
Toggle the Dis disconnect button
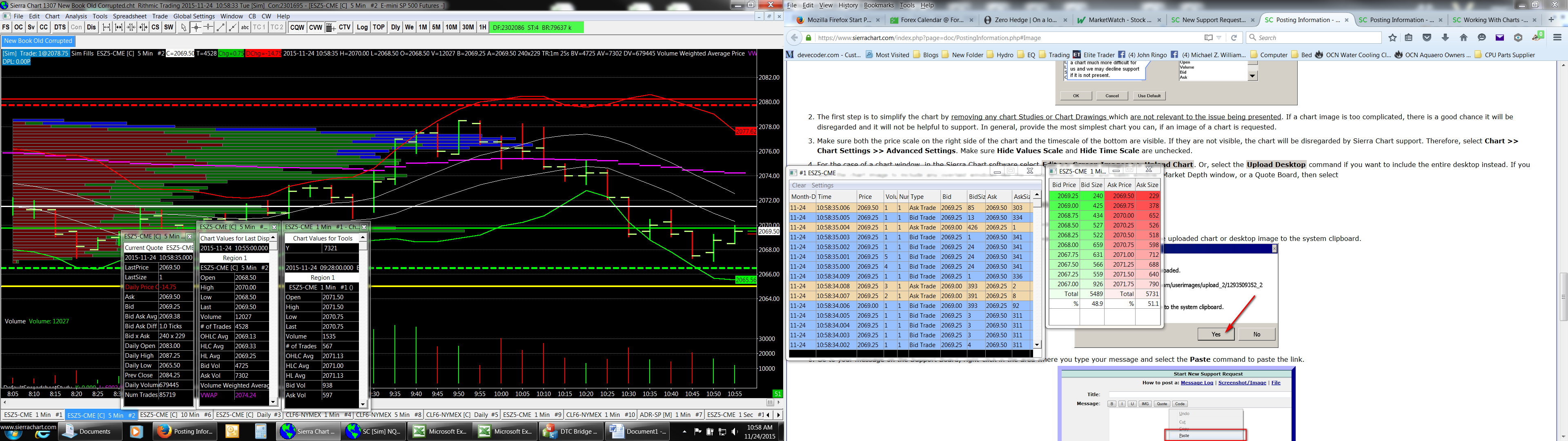pyautogui.click(x=91, y=27)
